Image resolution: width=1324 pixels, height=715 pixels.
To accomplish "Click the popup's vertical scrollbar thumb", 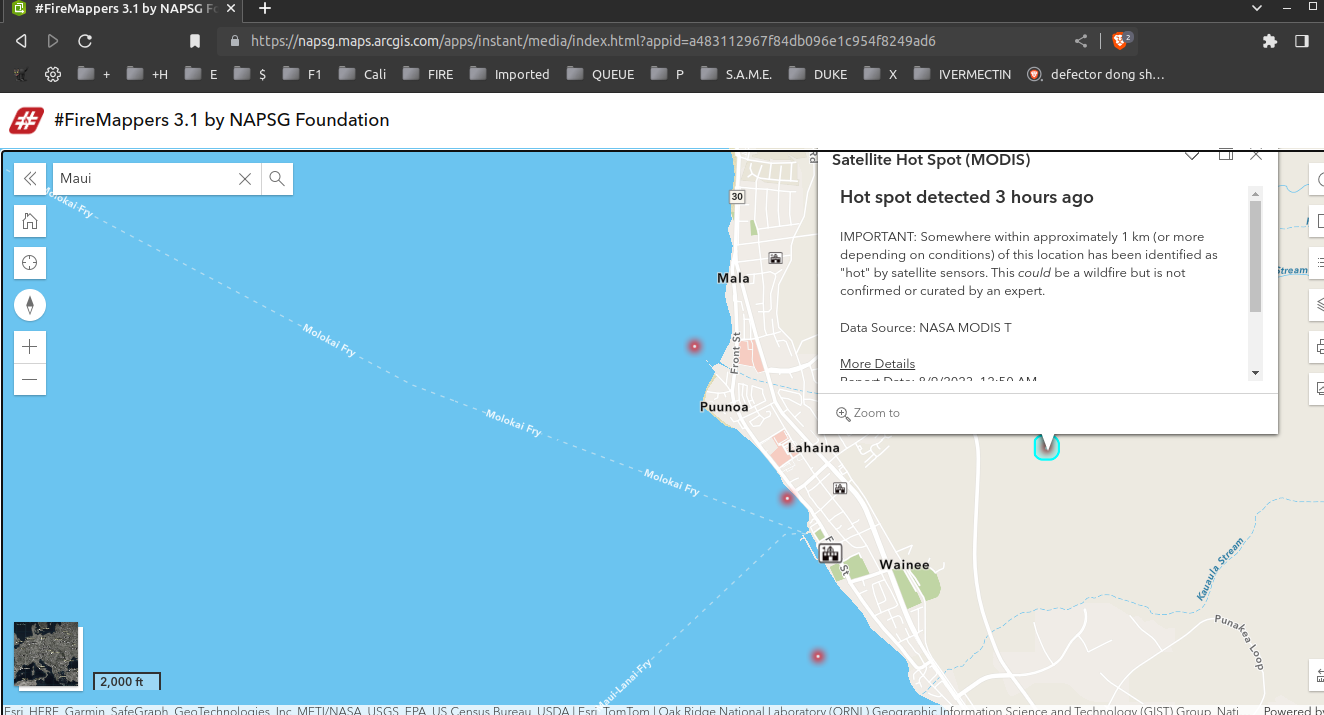I will (x=1255, y=256).
